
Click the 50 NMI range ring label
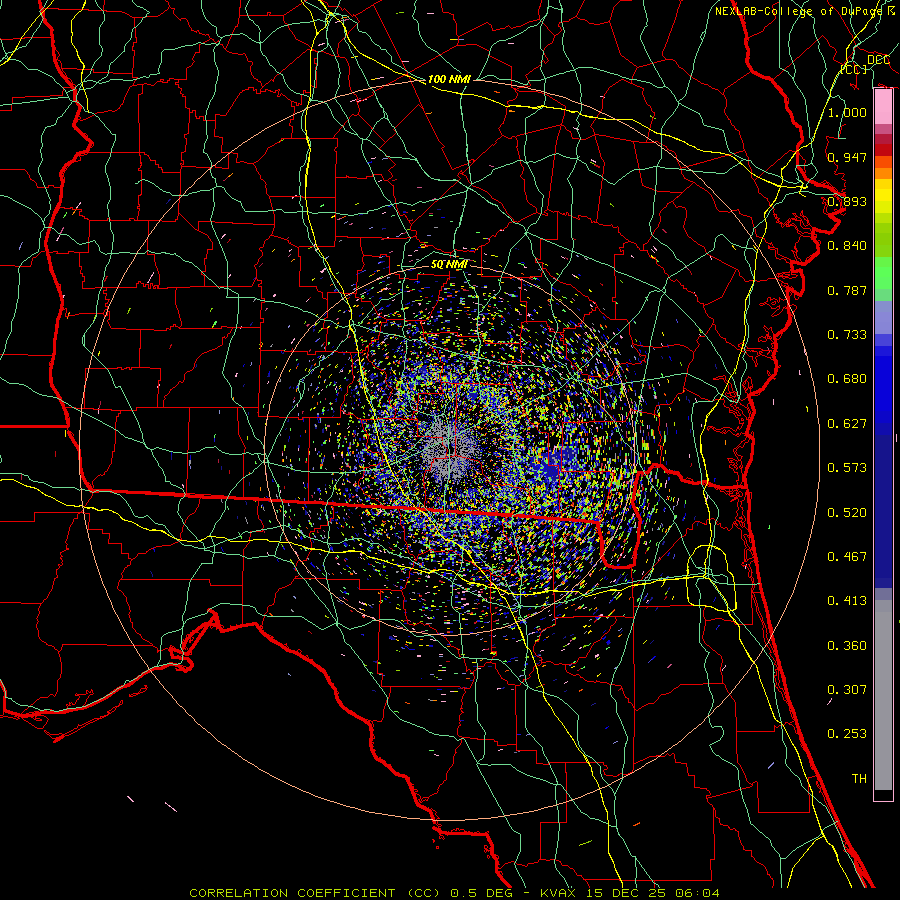(x=449, y=264)
